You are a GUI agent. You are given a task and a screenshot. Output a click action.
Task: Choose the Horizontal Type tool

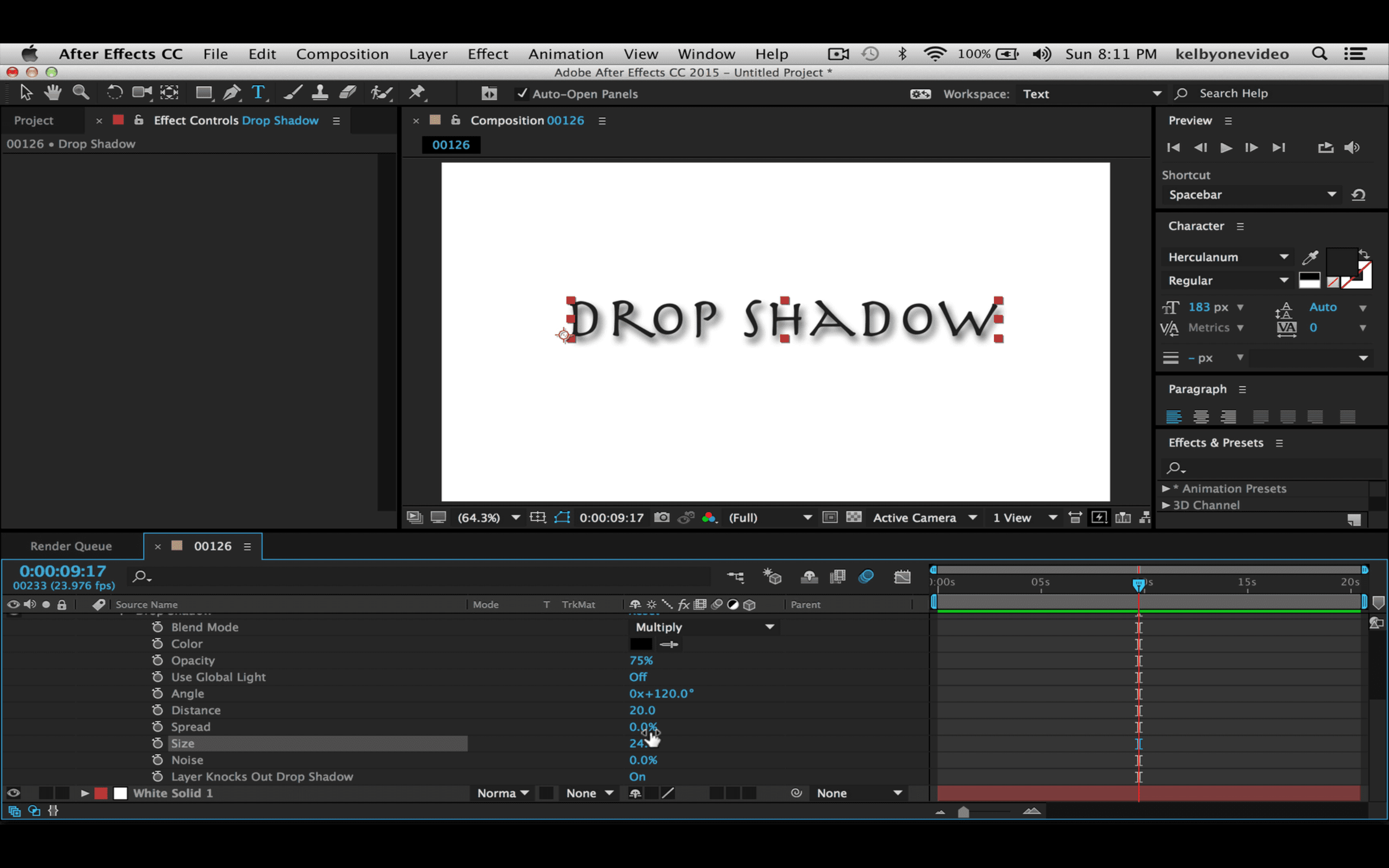point(259,92)
